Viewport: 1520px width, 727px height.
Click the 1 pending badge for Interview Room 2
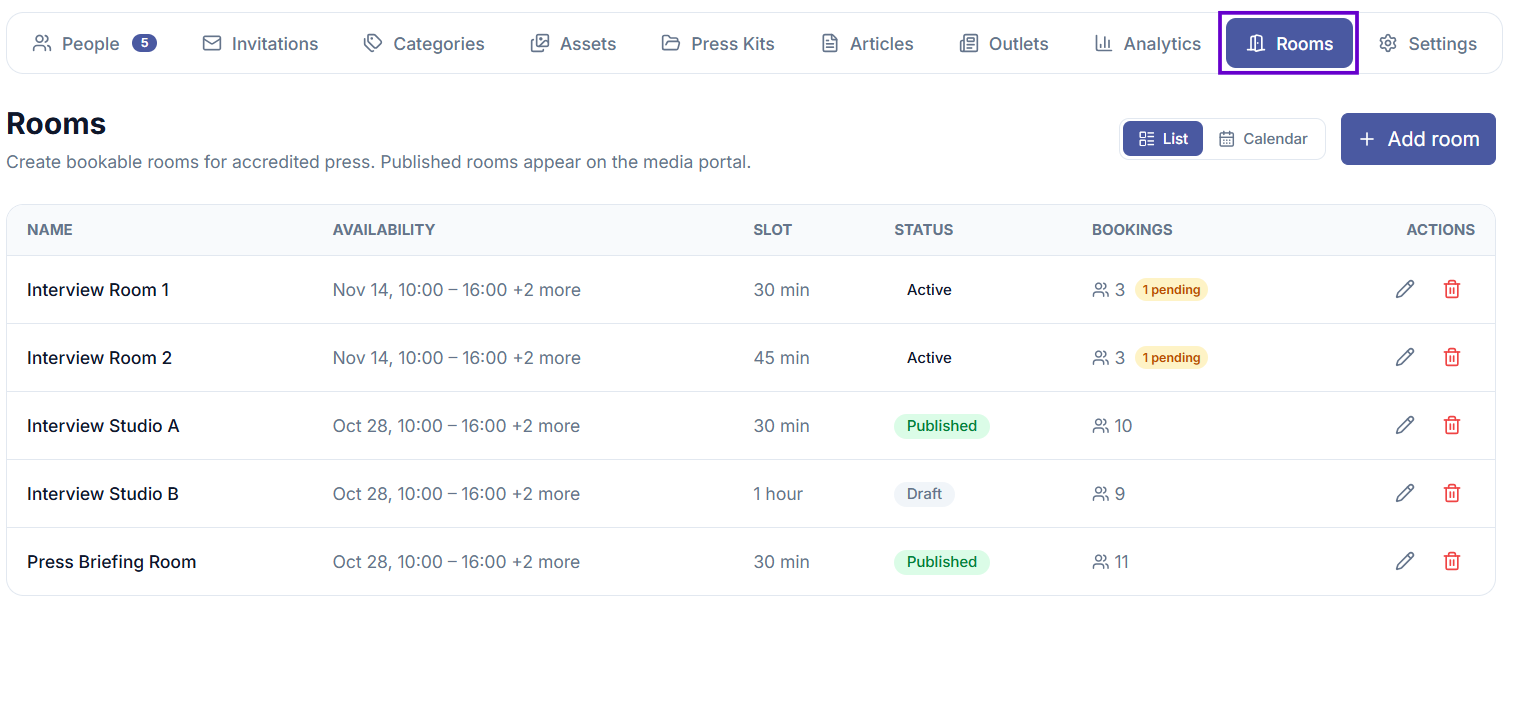pyautogui.click(x=1171, y=358)
